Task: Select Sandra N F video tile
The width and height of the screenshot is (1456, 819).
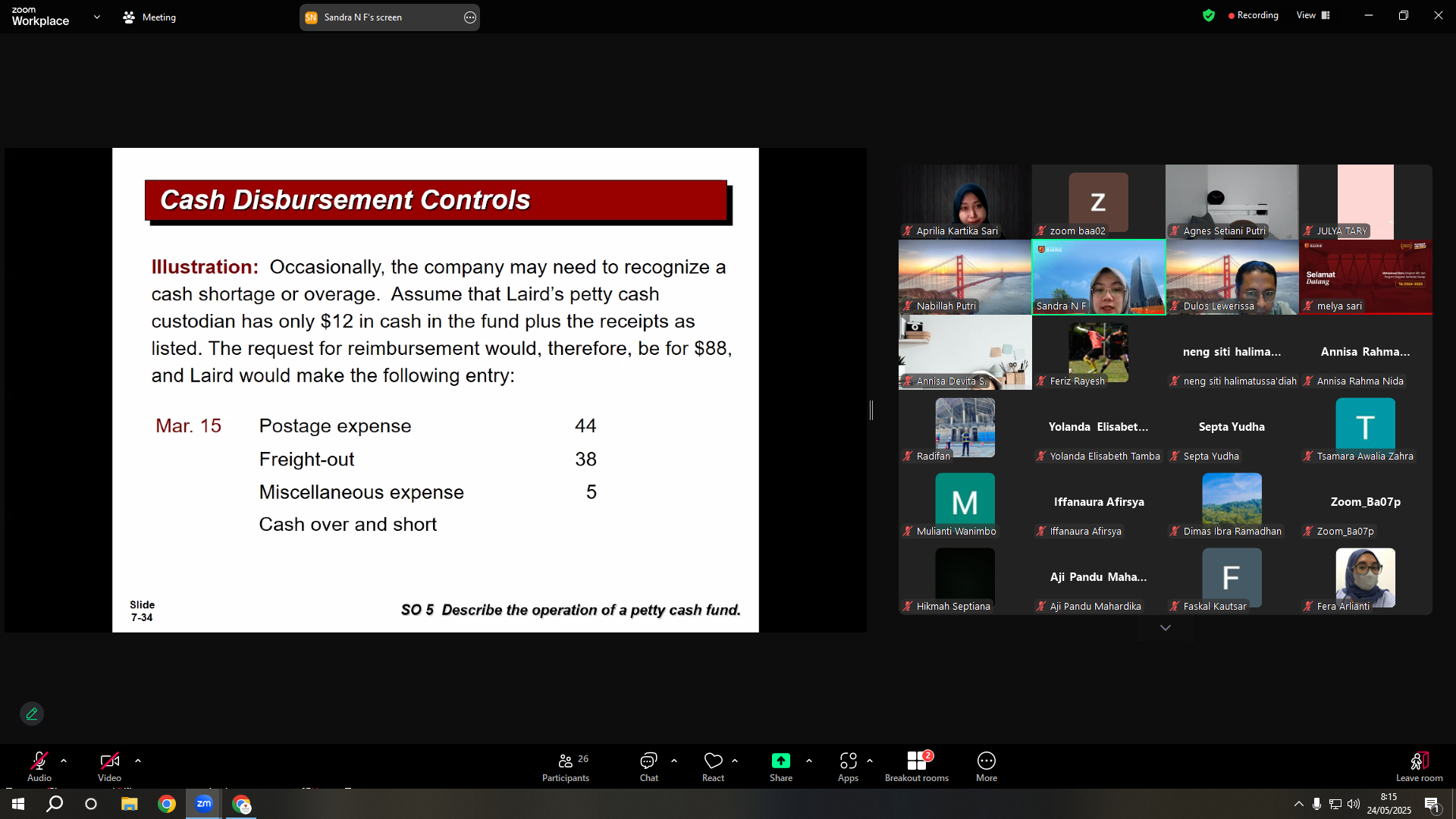Action: [x=1098, y=277]
